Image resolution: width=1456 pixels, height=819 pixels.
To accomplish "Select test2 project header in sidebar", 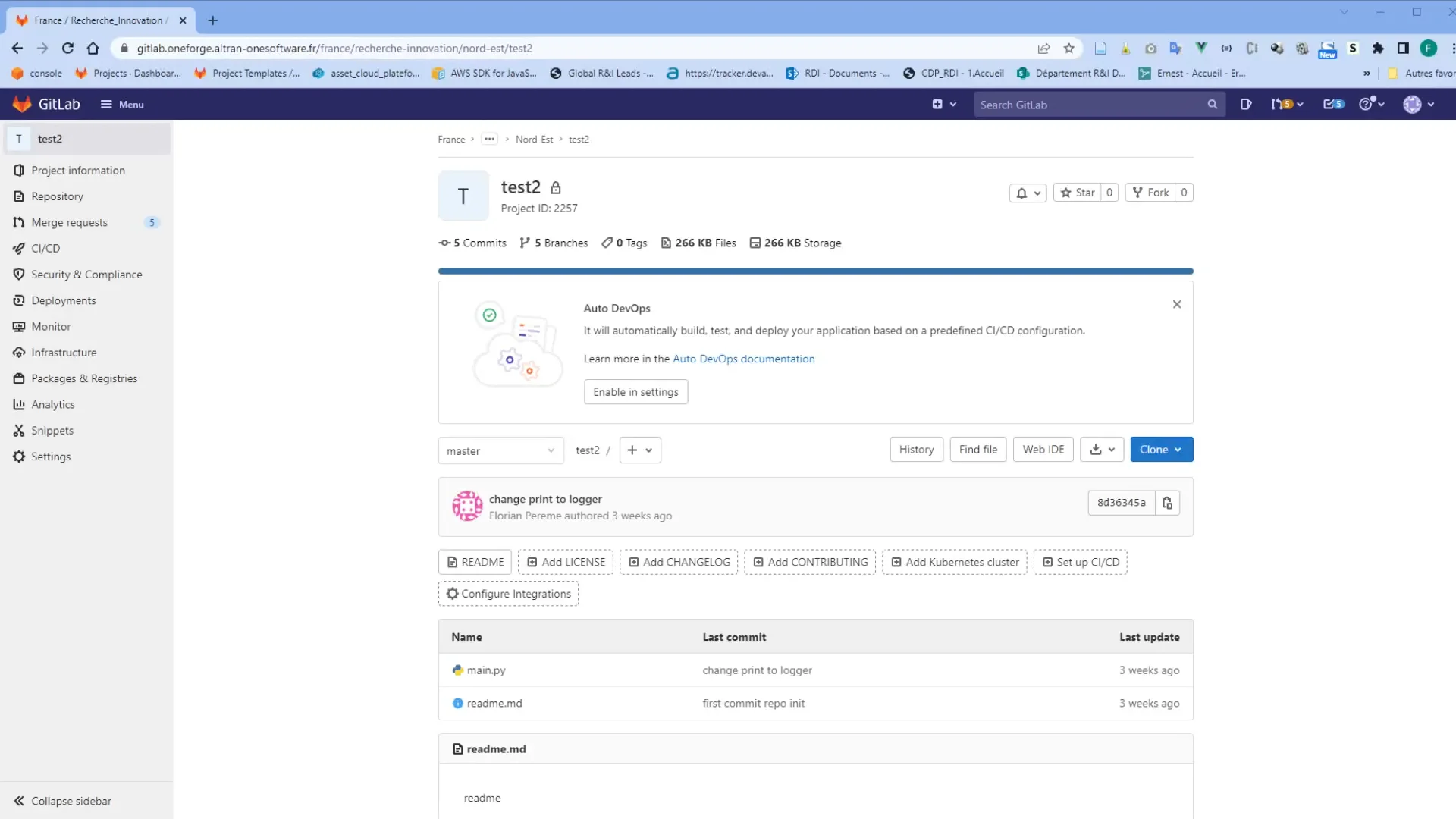I will 86,139.
